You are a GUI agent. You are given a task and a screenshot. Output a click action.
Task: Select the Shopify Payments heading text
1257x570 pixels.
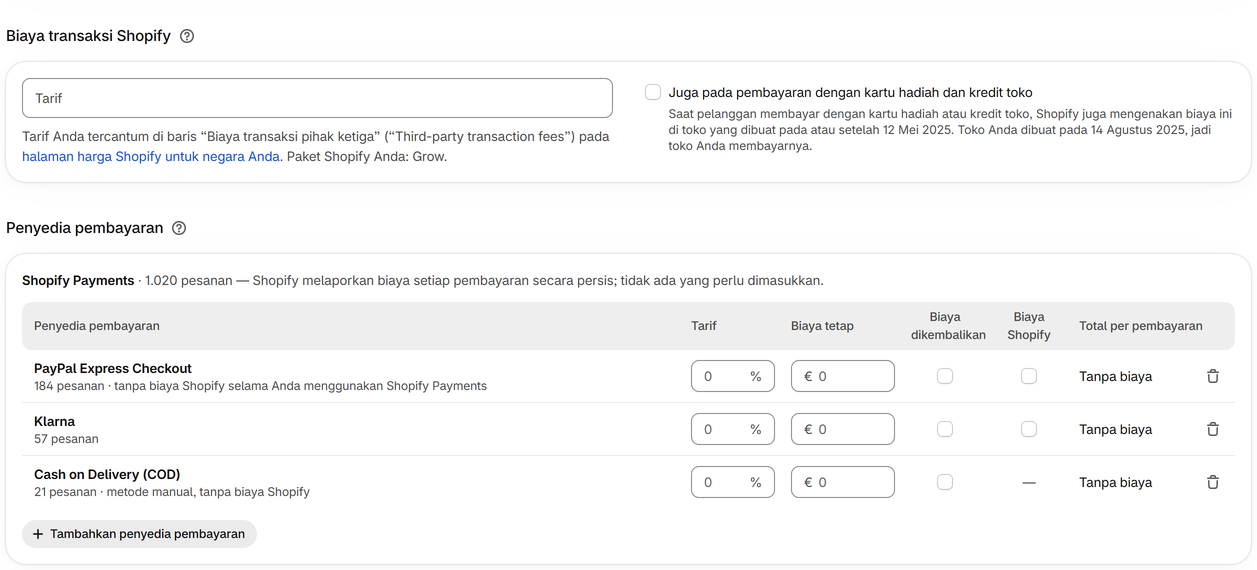tap(78, 281)
